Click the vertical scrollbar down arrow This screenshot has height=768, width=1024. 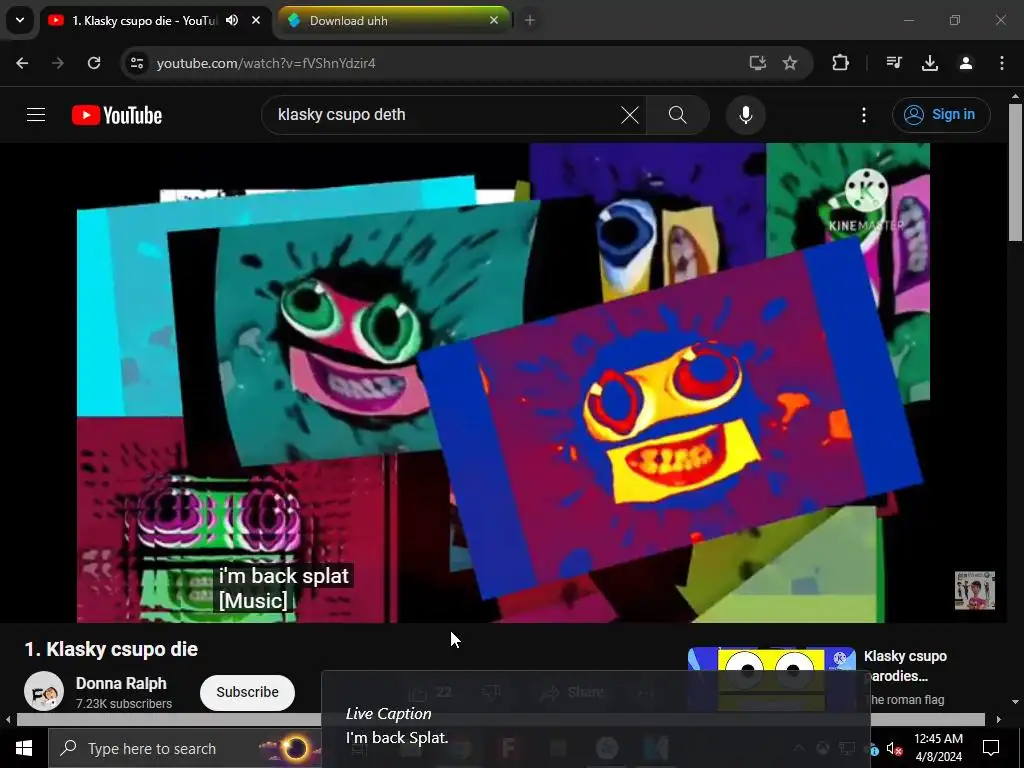[x=1015, y=702]
